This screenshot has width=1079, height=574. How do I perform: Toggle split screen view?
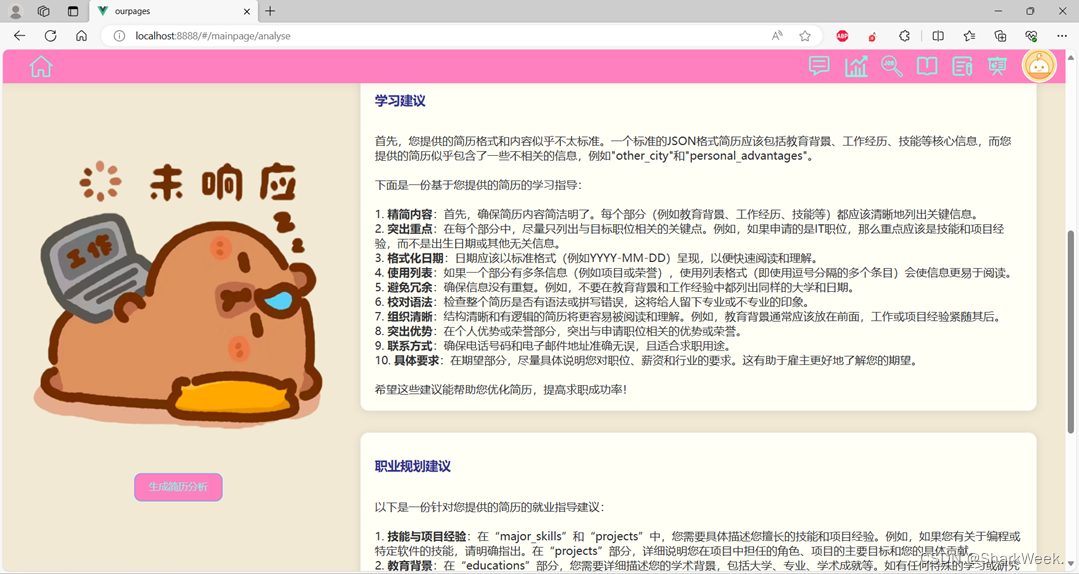(x=938, y=36)
